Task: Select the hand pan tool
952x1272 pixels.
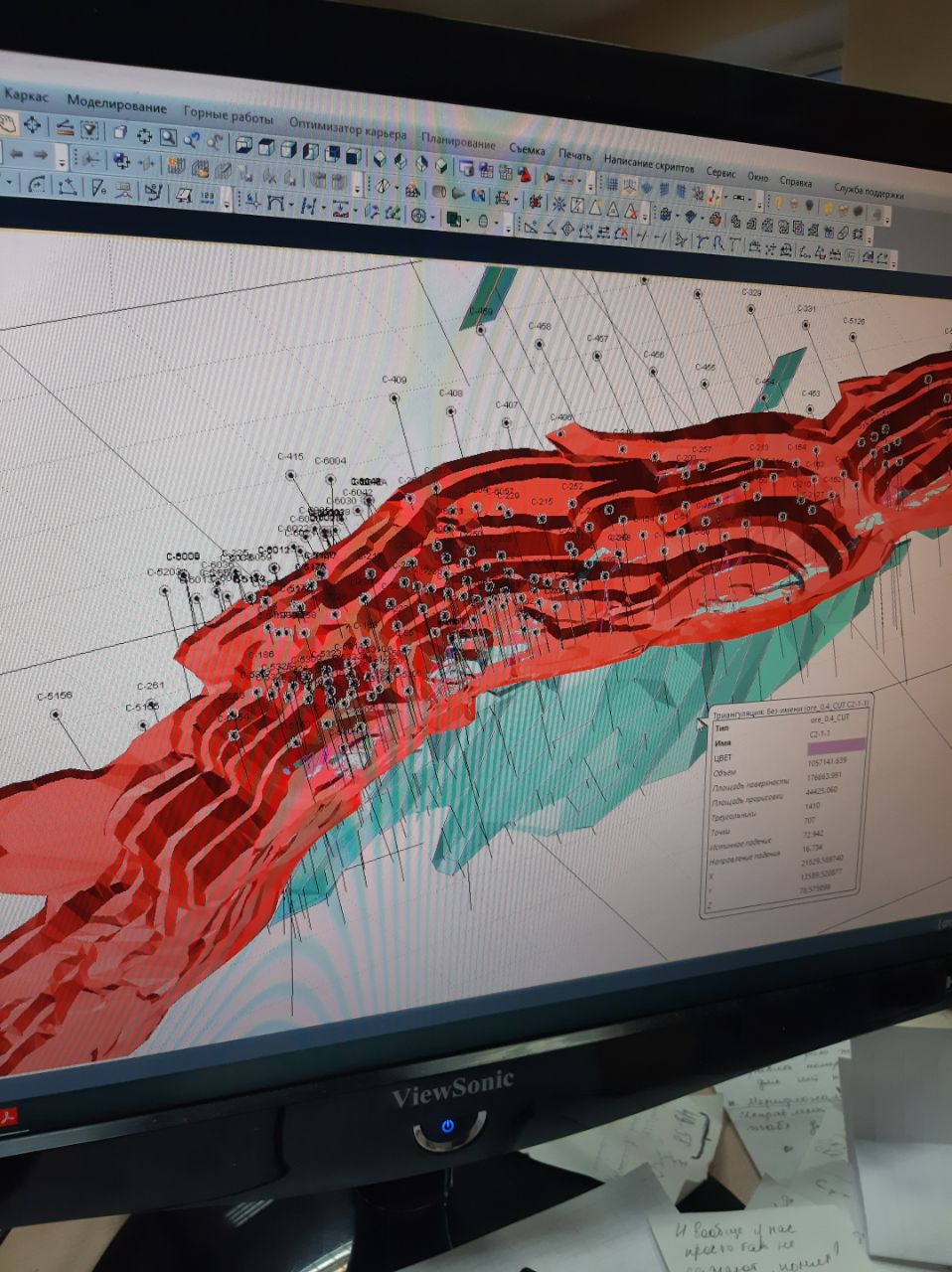Action: coord(6,124)
